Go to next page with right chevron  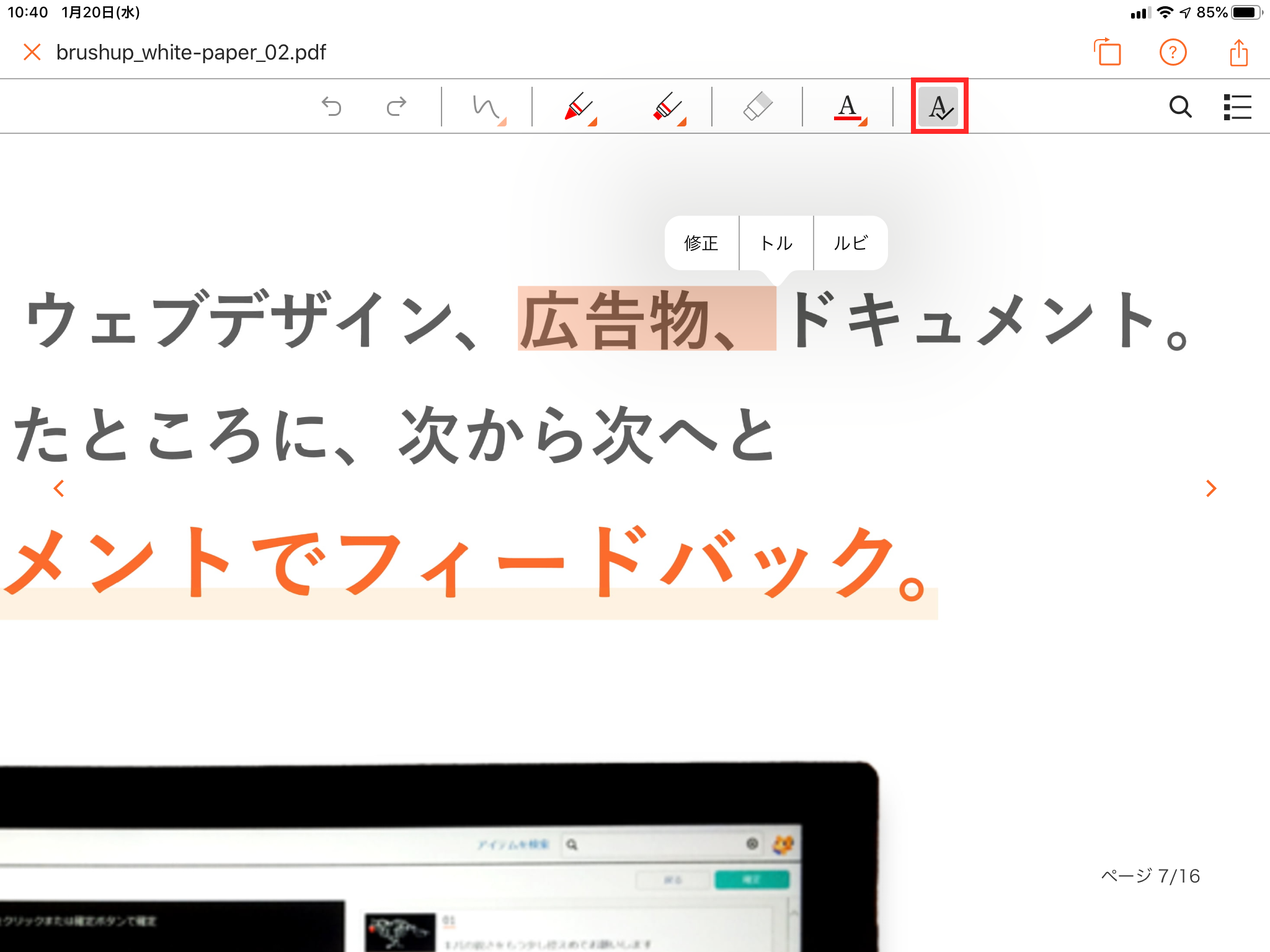(x=1210, y=488)
